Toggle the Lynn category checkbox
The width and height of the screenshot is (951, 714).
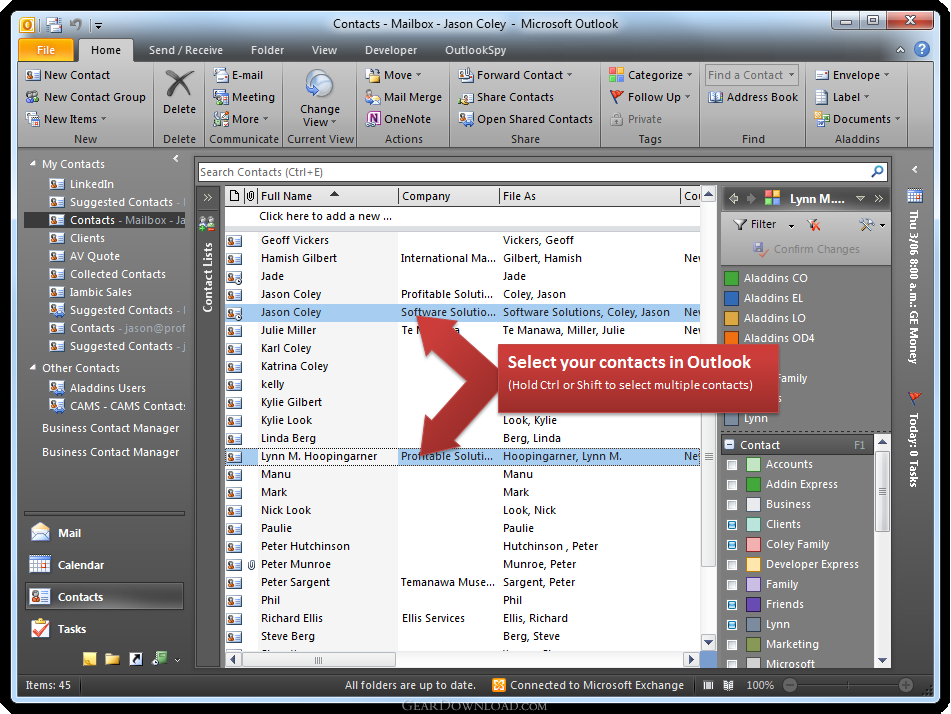[x=732, y=625]
